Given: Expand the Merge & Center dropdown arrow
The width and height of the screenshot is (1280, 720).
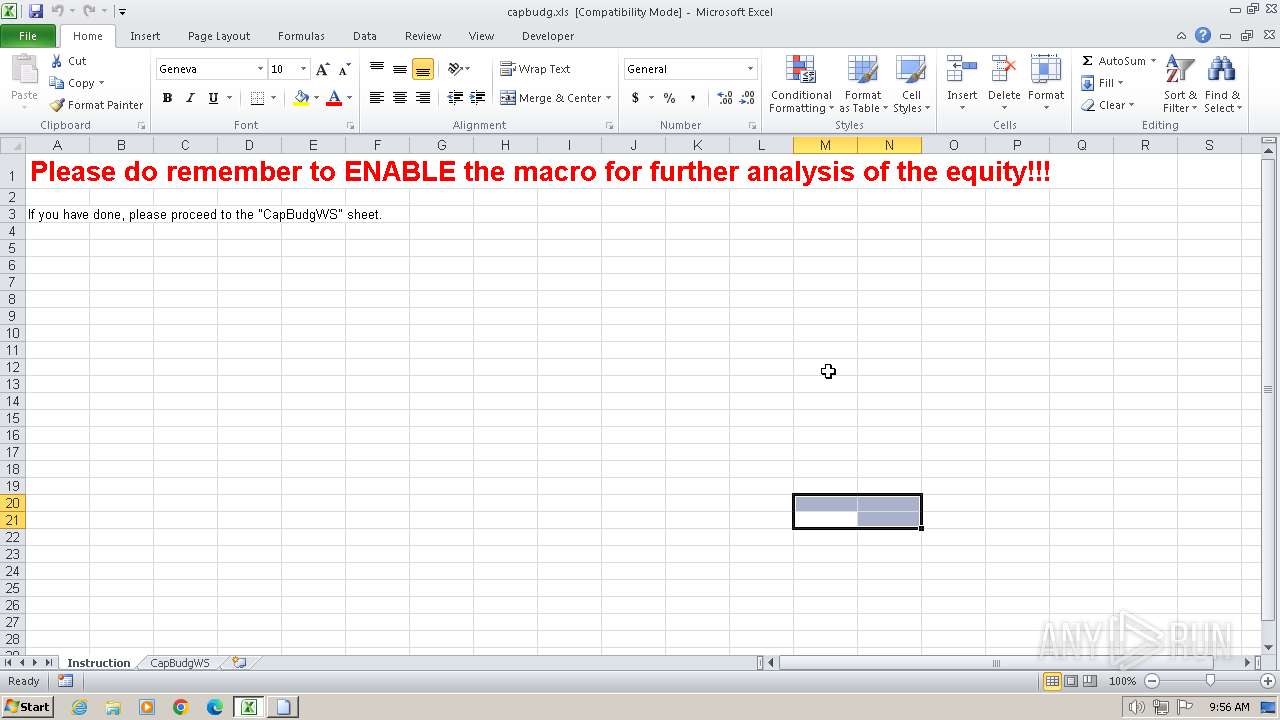Looking at the screenshot, I should (609, 98).
